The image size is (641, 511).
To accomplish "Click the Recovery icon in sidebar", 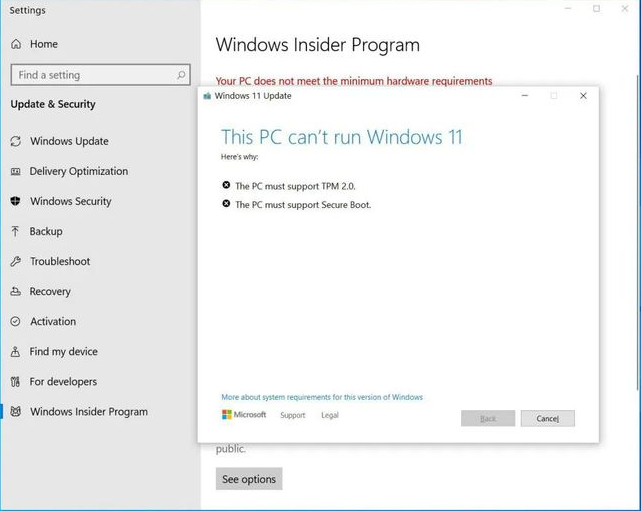I will 16,291.
